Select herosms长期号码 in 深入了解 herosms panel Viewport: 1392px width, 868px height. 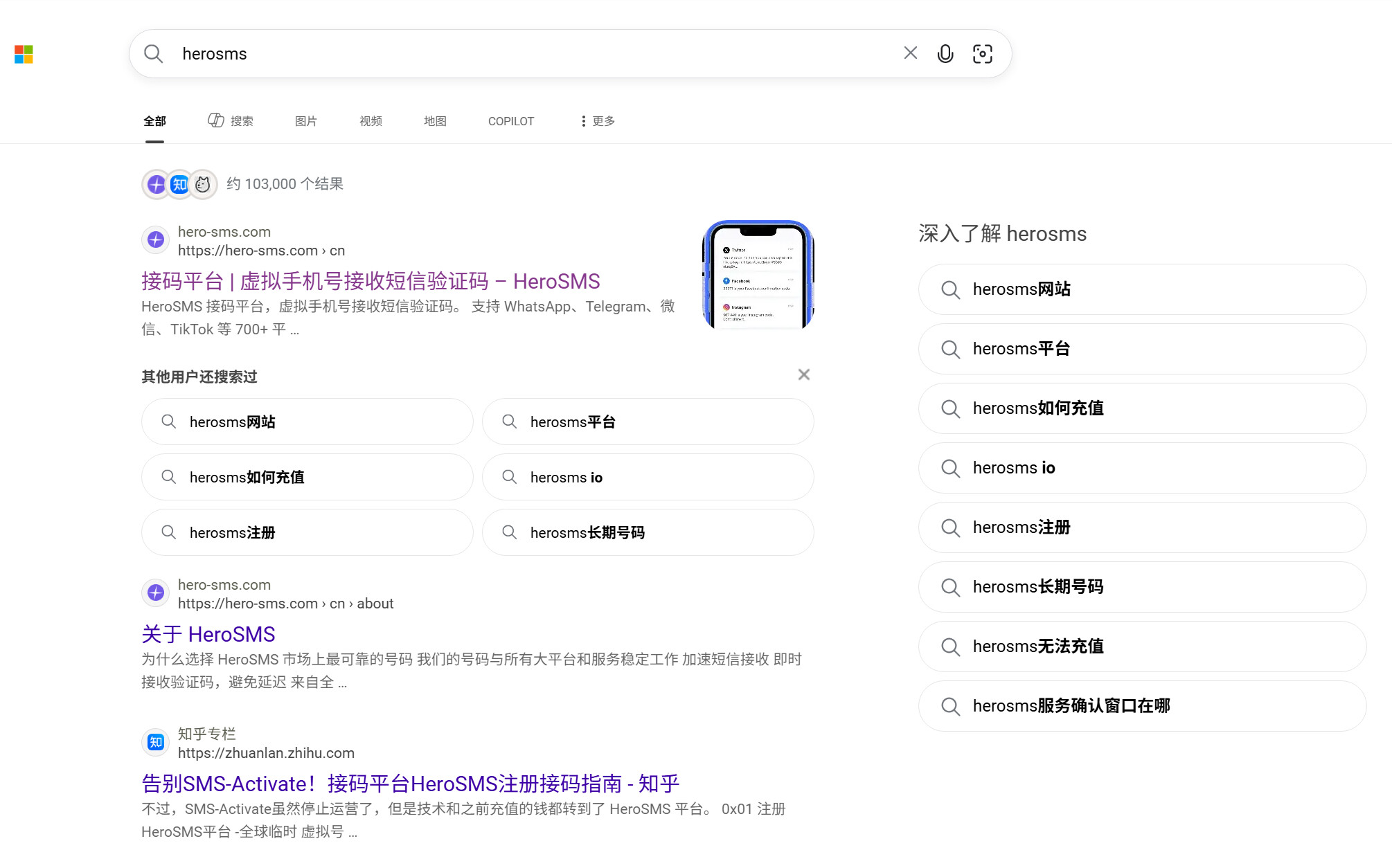click(x=1143, y=587)
